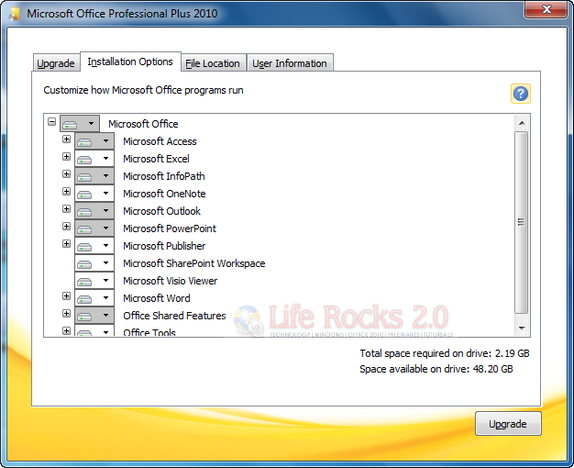The width and height of the screenshot is (574, 468).
Task: Click the space available on drive text
Action: click(x=436, y=369)
